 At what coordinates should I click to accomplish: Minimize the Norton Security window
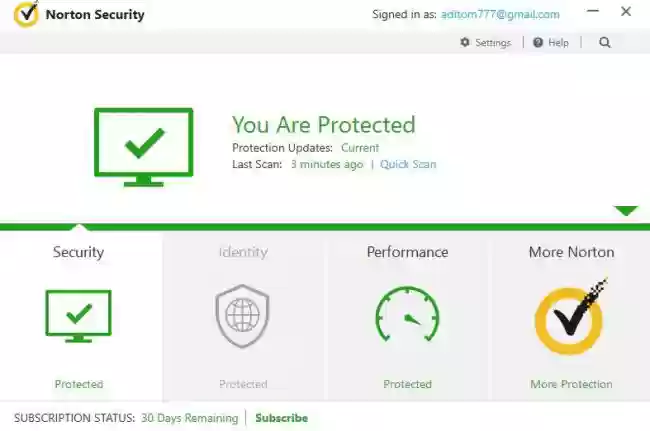coord(593,11)
